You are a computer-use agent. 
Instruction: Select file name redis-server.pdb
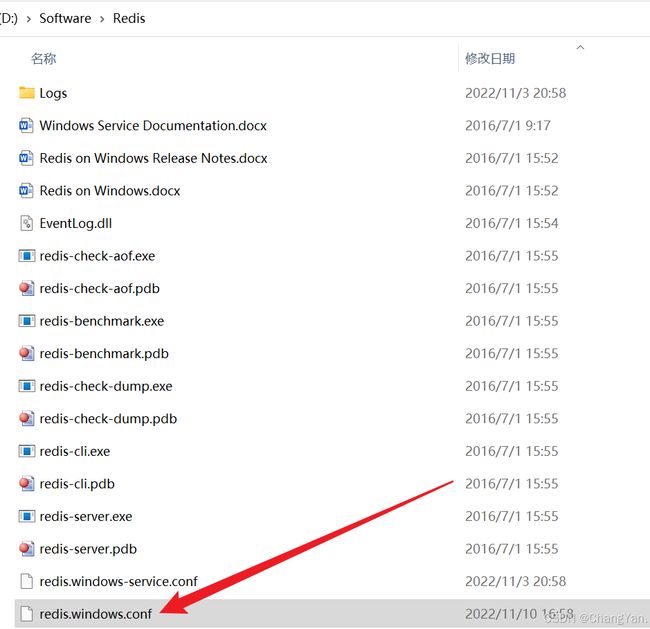pyautogui.click(x=88, y=549)
